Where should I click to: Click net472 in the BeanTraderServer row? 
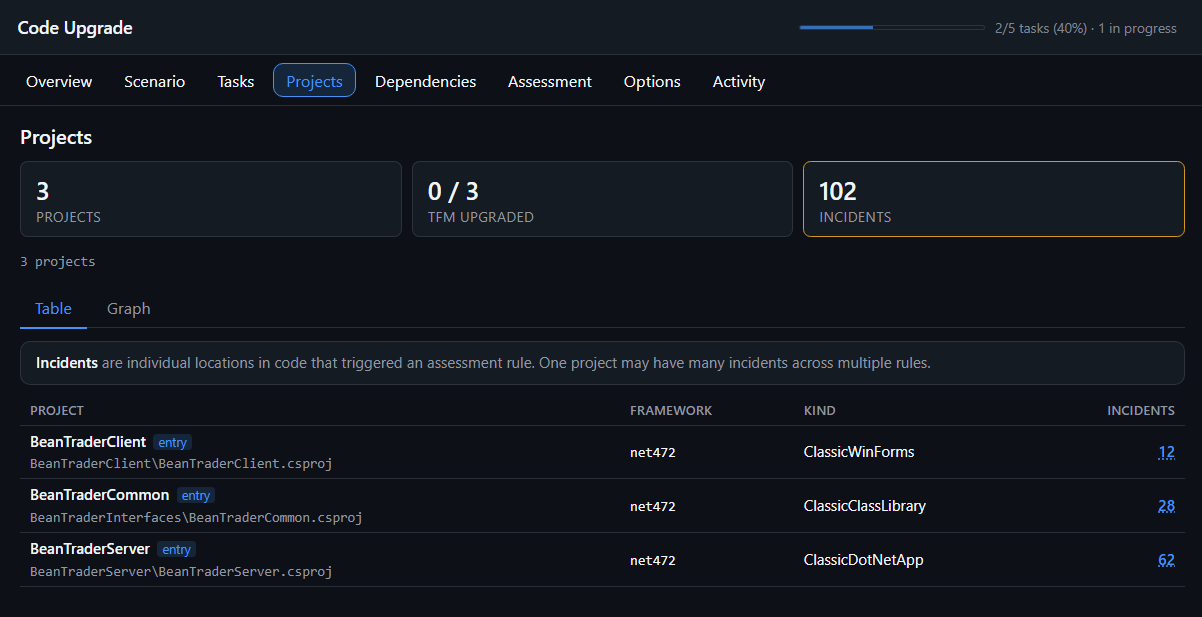pyautogui.click(x=653, y=560)
